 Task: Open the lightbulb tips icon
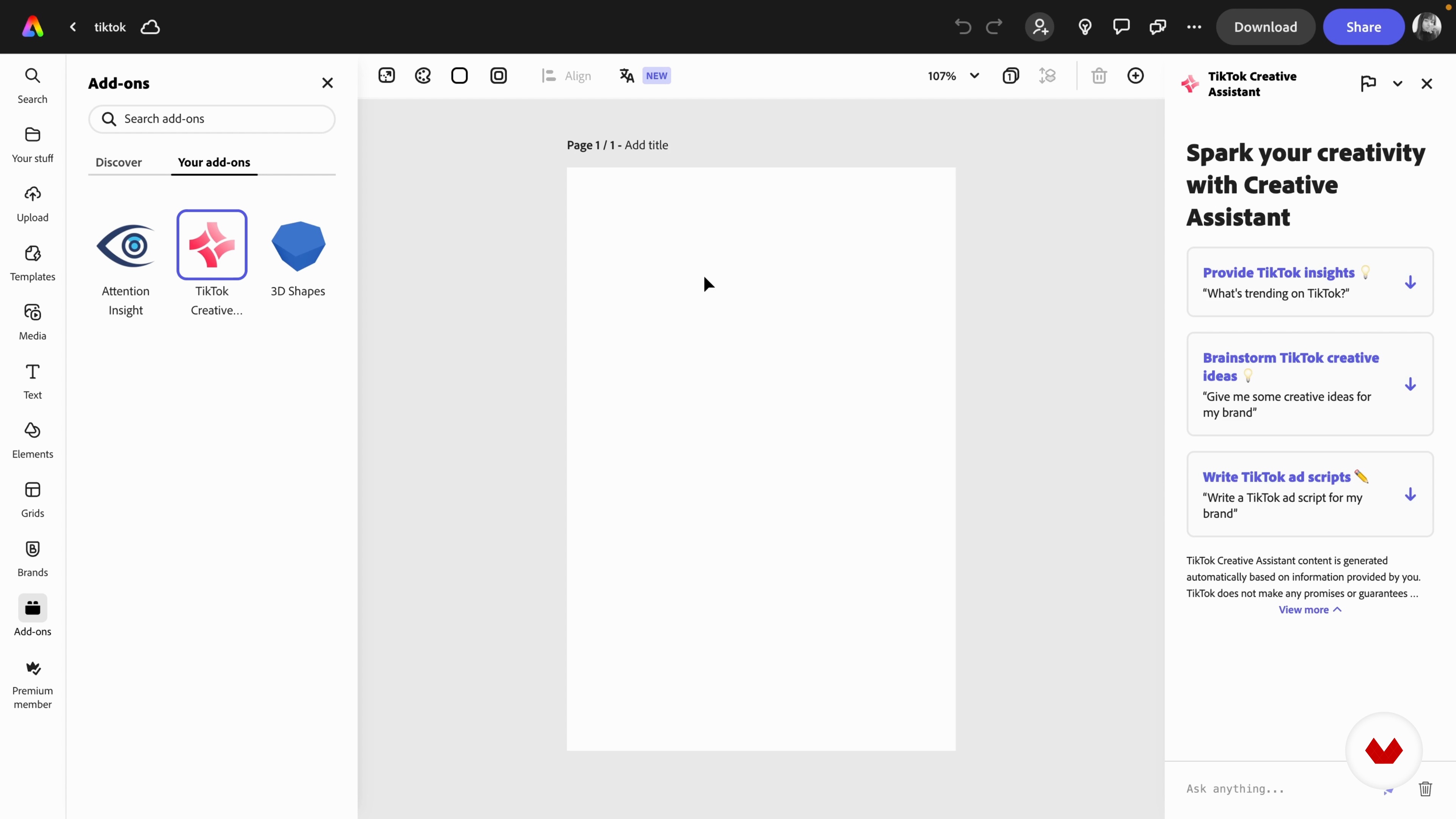(1085, 27)
